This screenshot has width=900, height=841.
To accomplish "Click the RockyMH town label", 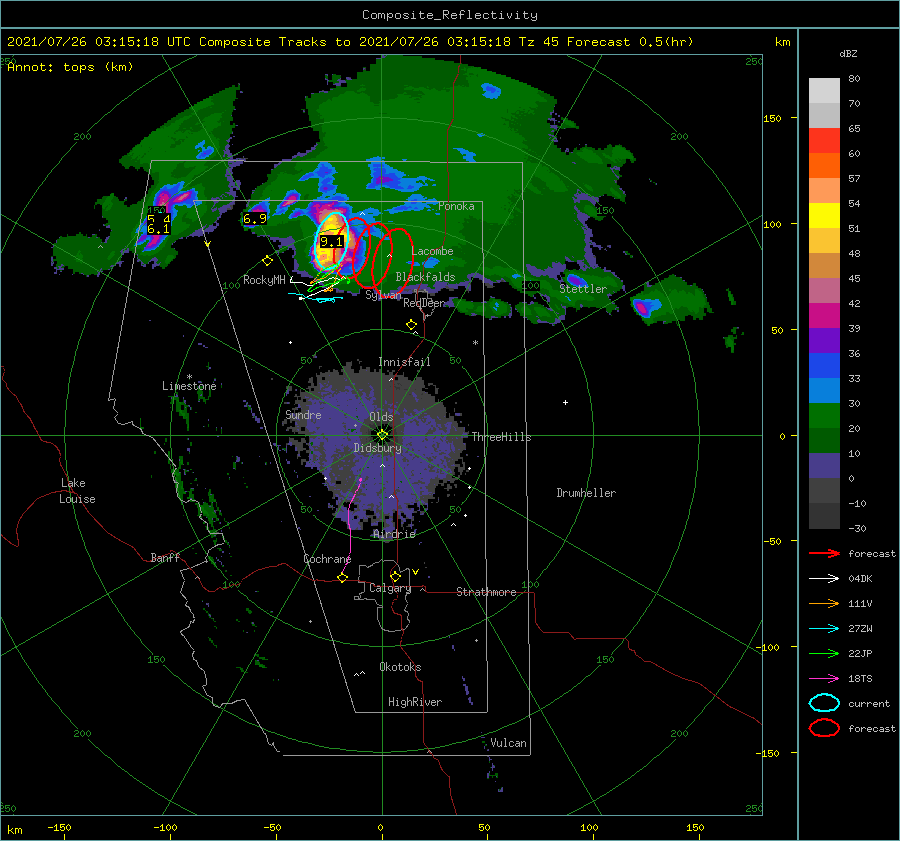I will pos(264,280).
